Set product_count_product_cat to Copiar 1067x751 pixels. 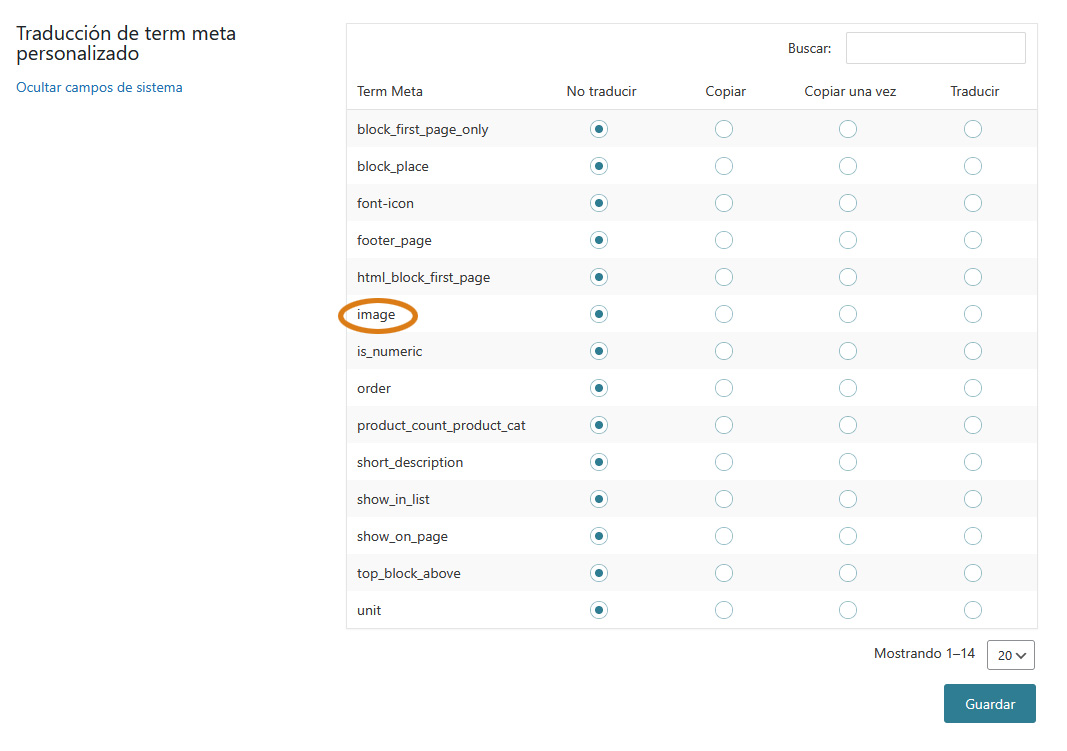tap(724, 425)
